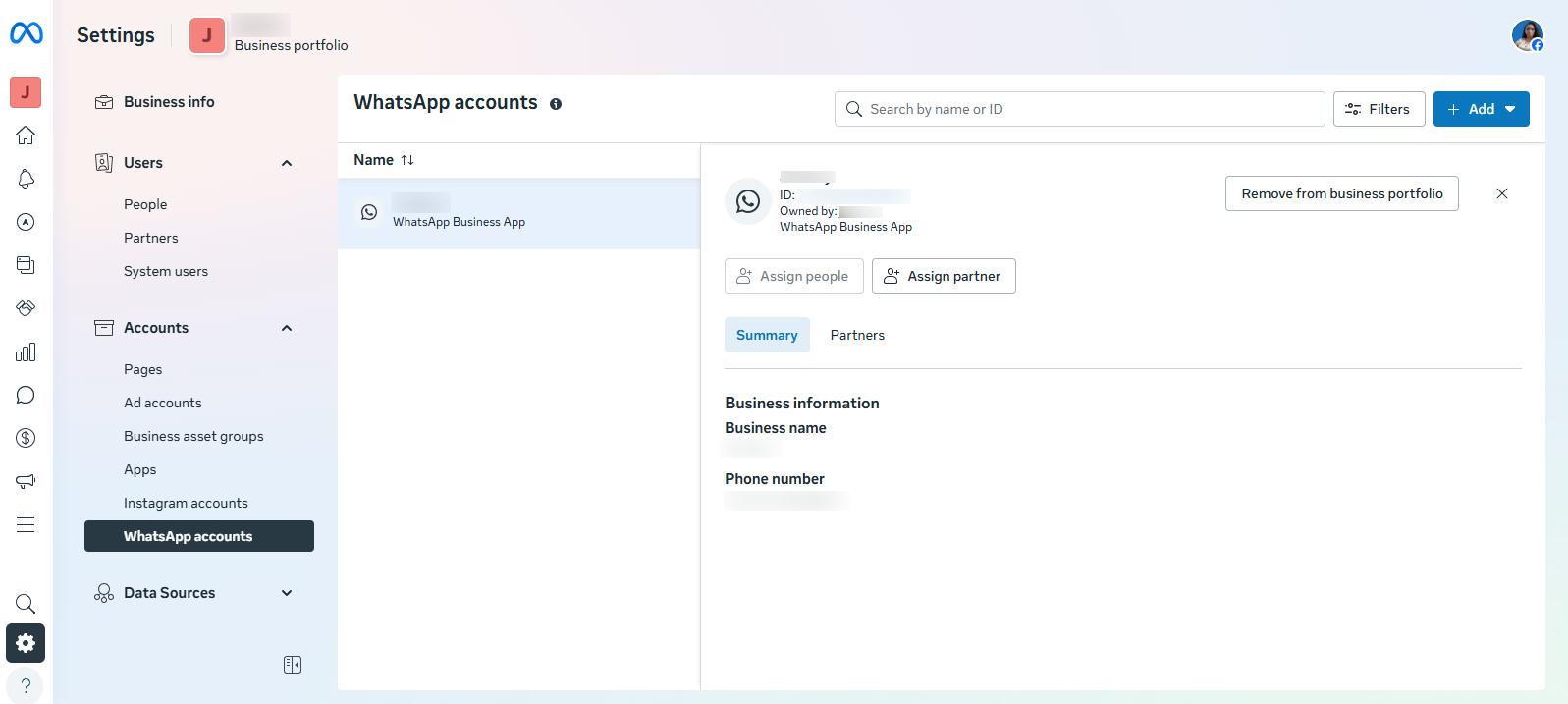Click the Business portfolio label in header
Viewport: 1568px width, 704px height.
click(x=291, y=45)
